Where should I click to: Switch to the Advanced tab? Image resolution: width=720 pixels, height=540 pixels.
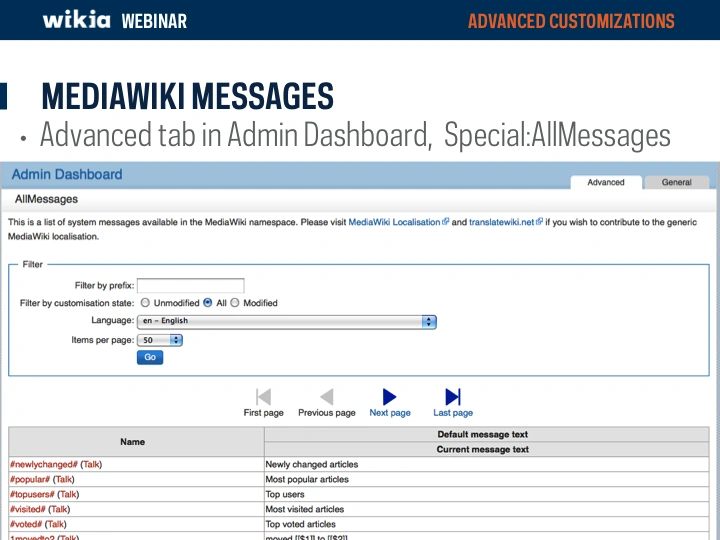click(x=606, y=182)
